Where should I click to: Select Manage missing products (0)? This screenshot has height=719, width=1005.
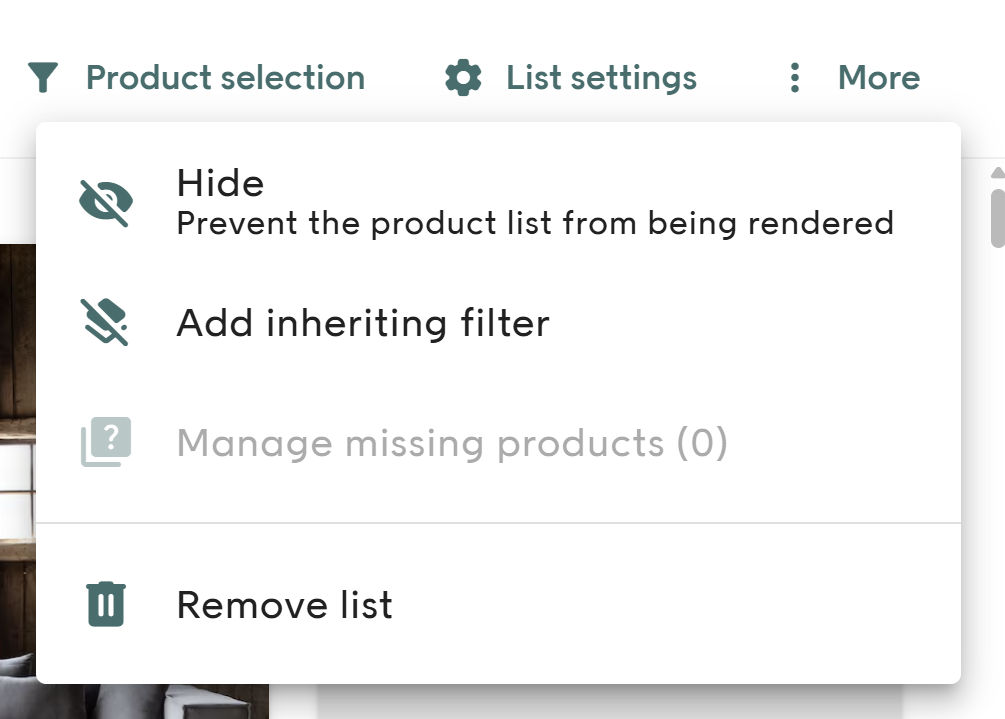click(452, 443)
